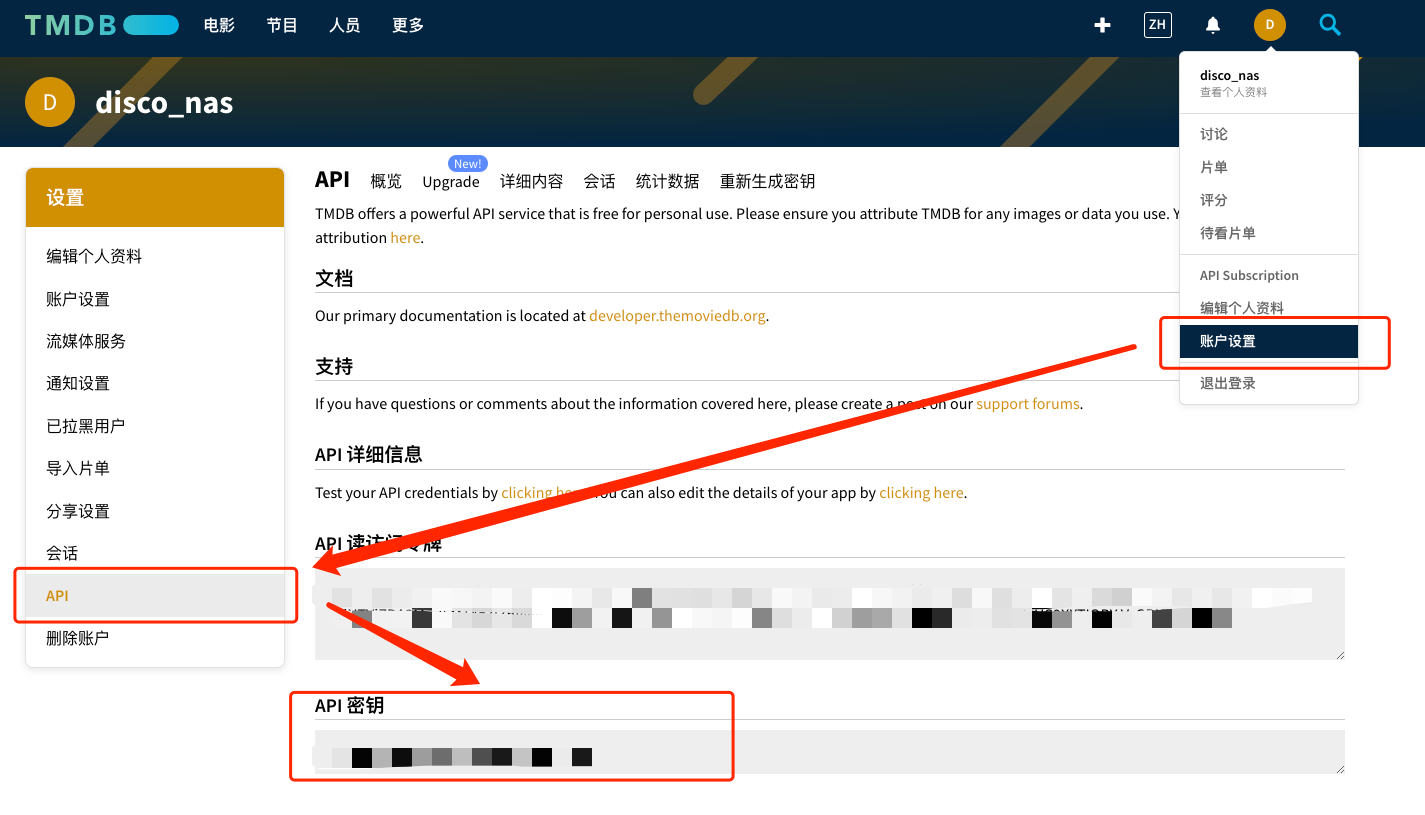This screenshot has height=815, width=1425.
Task: Open search with the magnifier icon
Action: coord(1329,25)
